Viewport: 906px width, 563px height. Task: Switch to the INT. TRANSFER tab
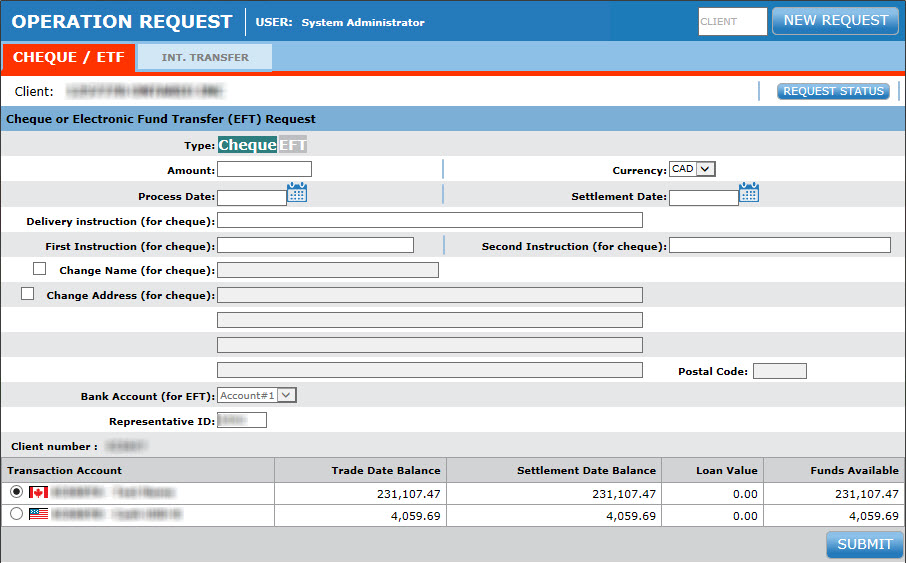point(205,58)
